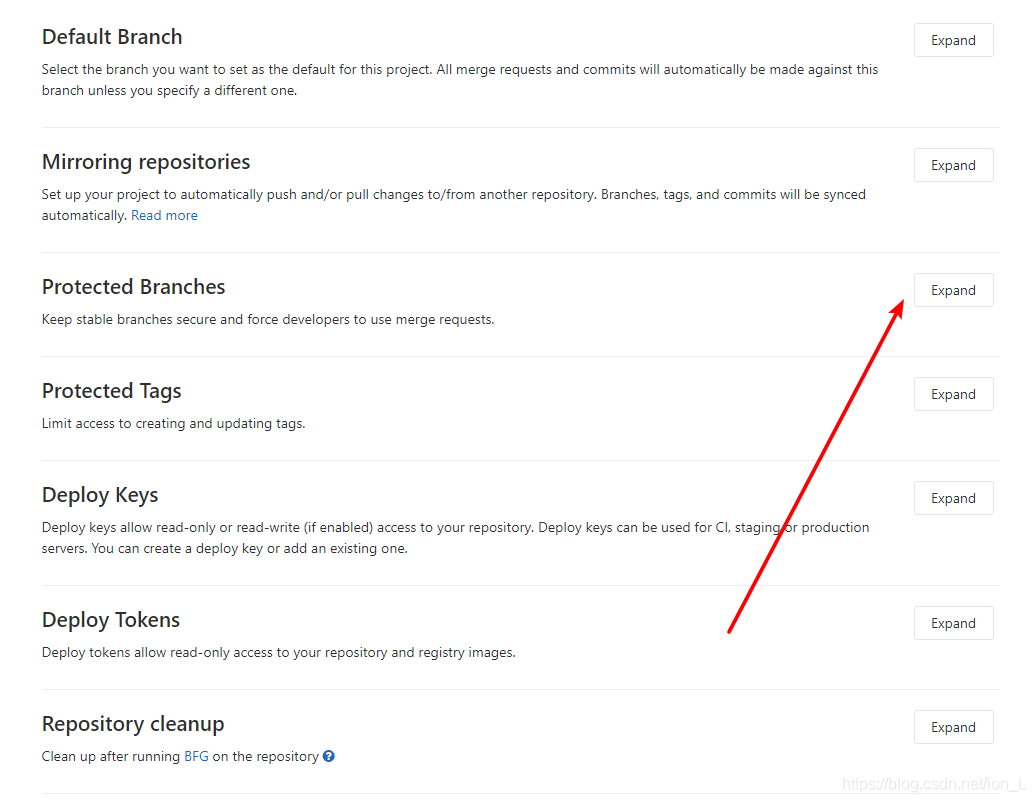Open the help icon beside Repository cleanup text
The width and height of the screenshot is (1036, 802).
click(x=328, y=756)
